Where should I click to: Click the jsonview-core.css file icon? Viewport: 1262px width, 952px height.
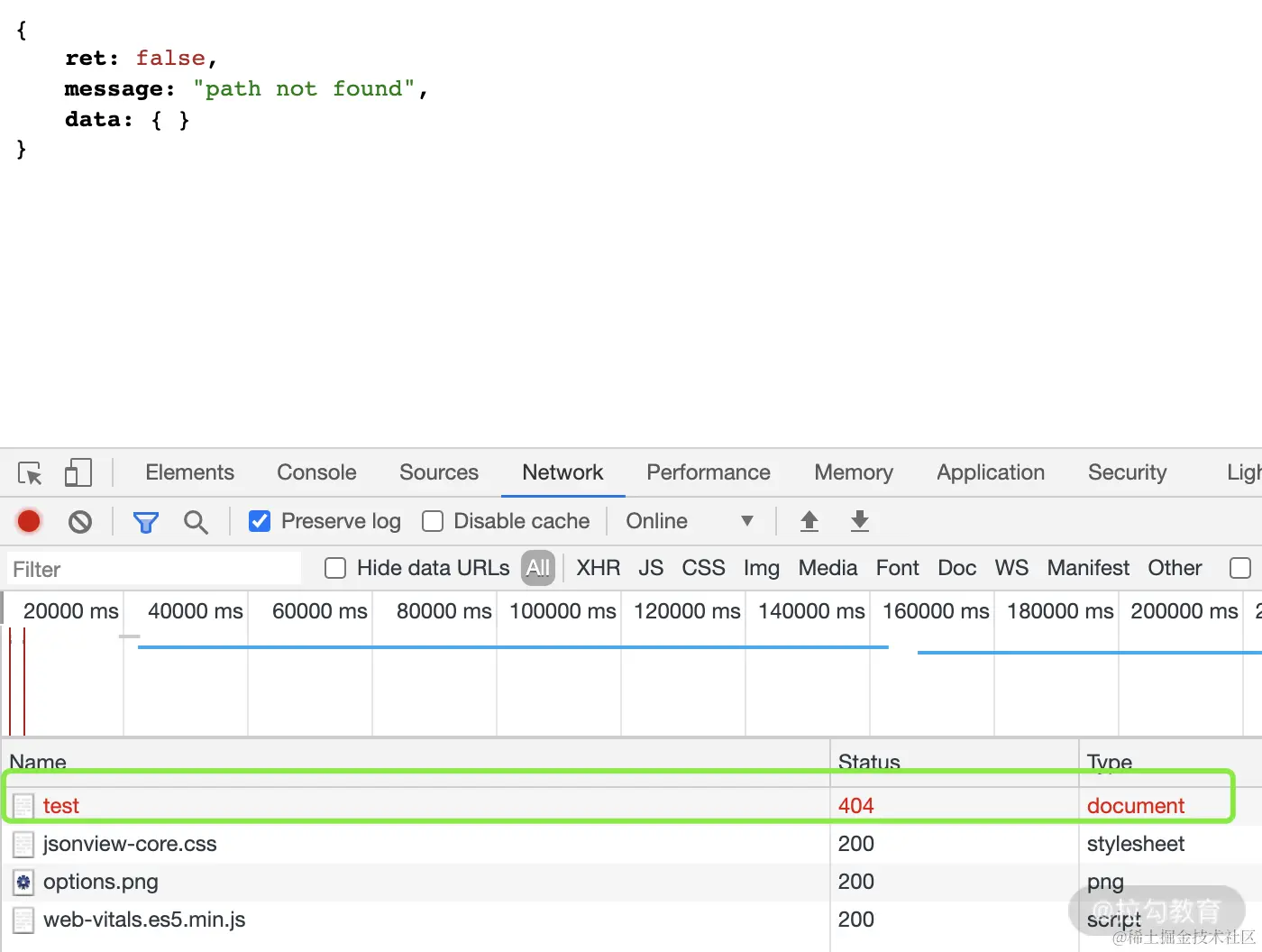23,844
